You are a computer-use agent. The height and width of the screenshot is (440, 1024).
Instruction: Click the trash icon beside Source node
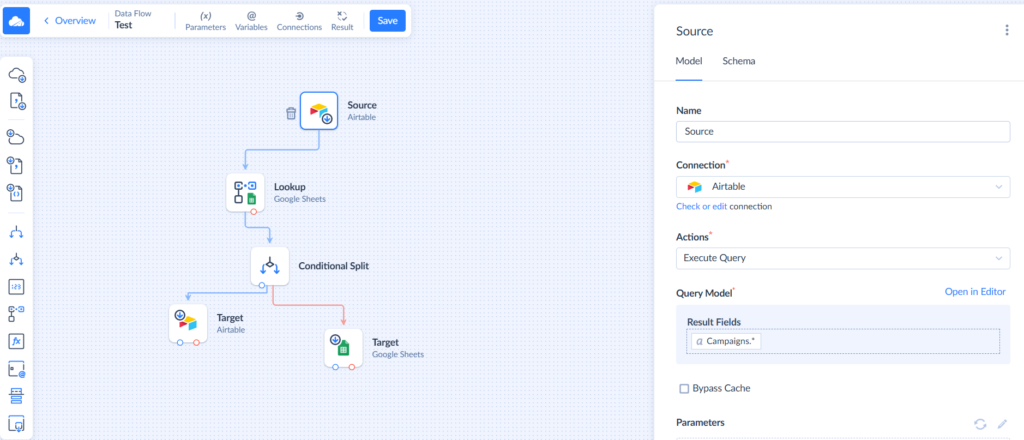pyautogui.click(x=290, y=114)
